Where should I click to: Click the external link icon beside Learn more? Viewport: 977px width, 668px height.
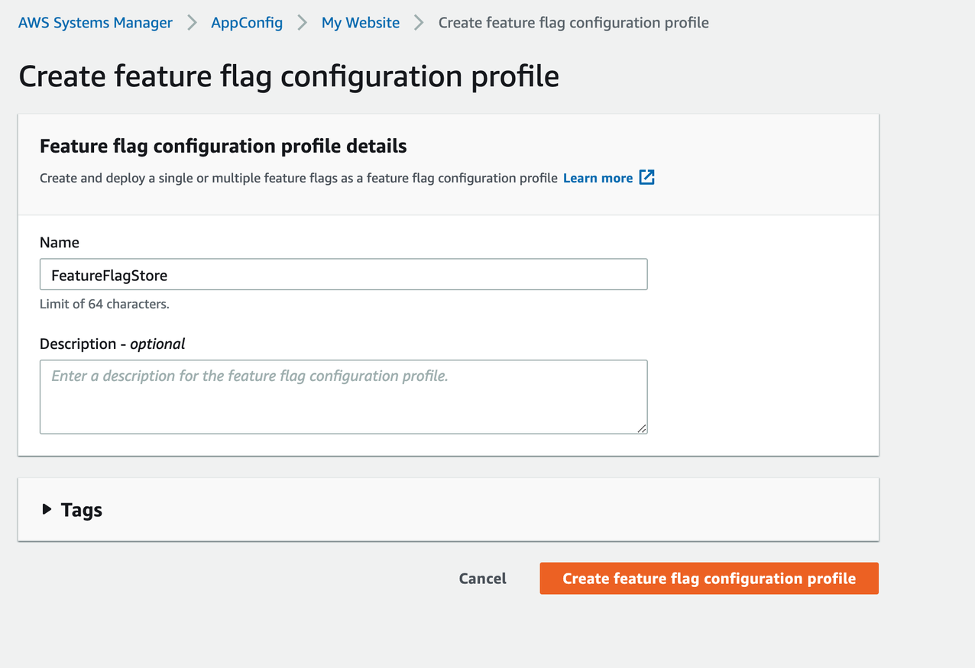point(646,177)
